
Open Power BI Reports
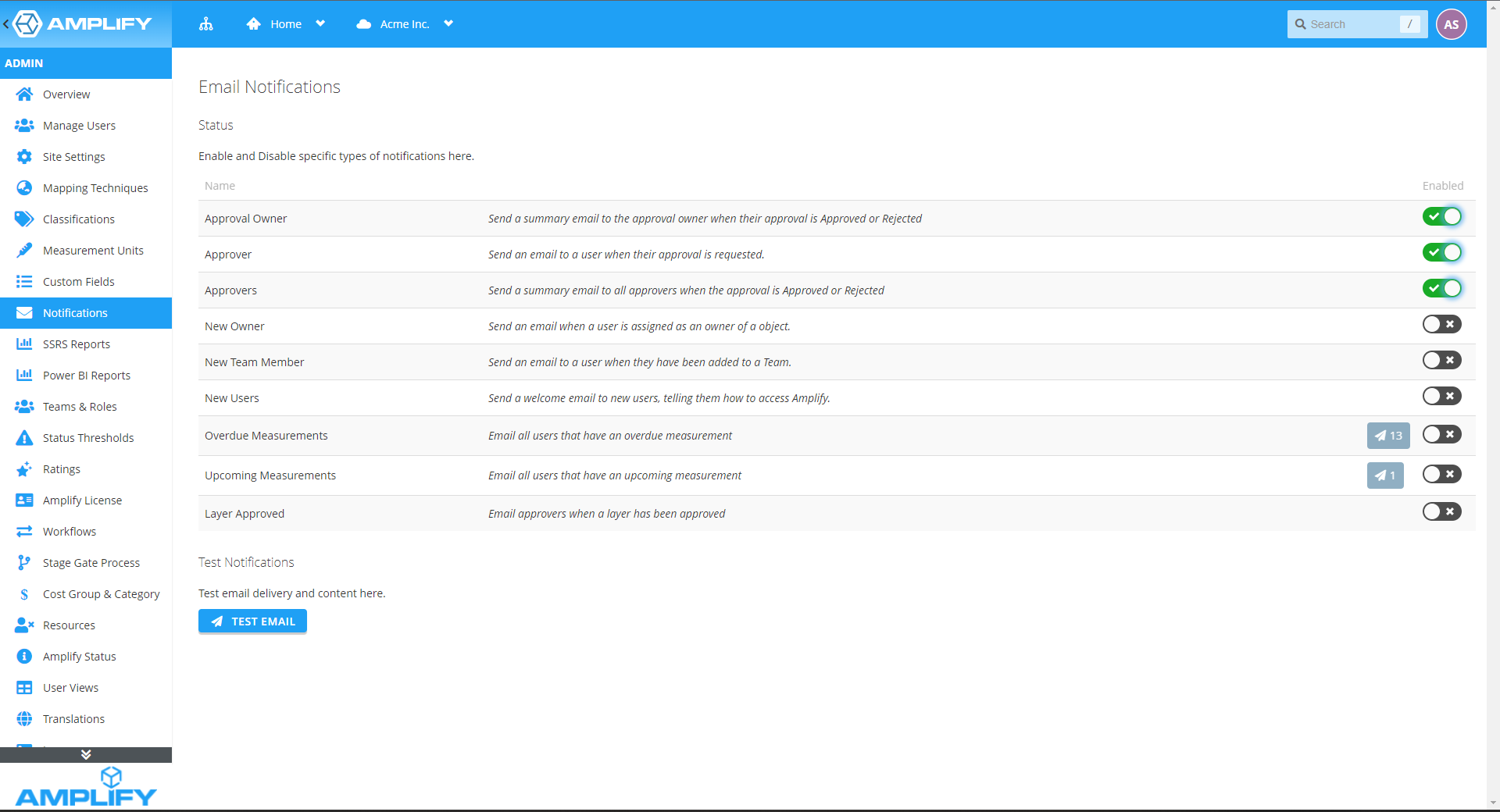pyautogui.click(x=87, y=375)
